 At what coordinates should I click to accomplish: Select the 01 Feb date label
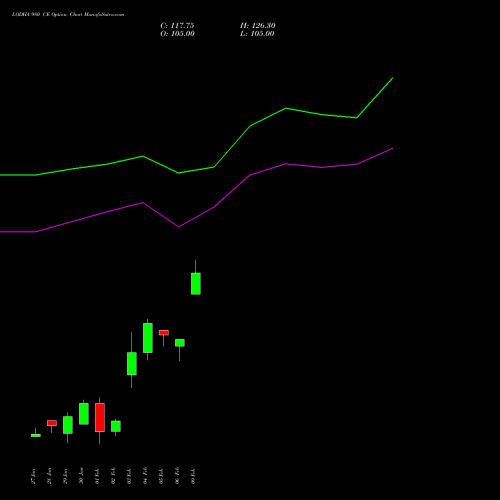[x=97, y=476]
